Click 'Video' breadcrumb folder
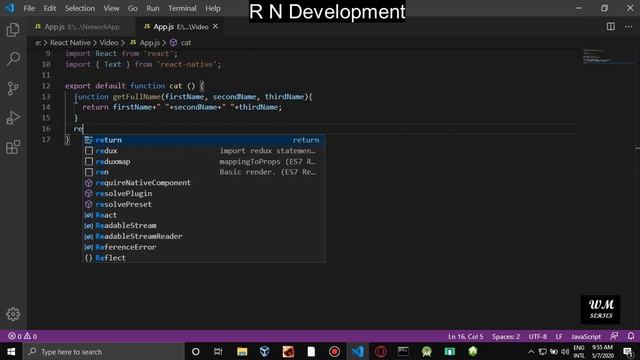Viewport: 640px width, 360px height. [x=109, y=42]
